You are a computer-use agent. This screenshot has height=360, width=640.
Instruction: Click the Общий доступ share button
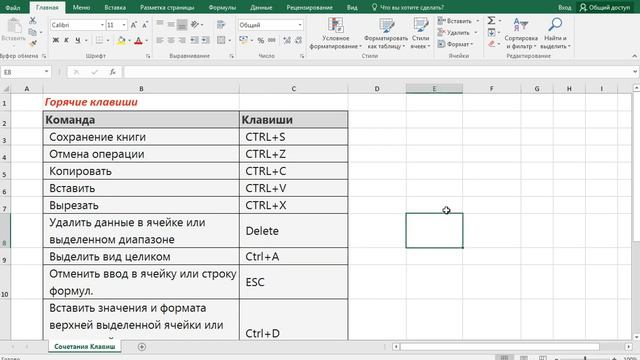[606, 7]
